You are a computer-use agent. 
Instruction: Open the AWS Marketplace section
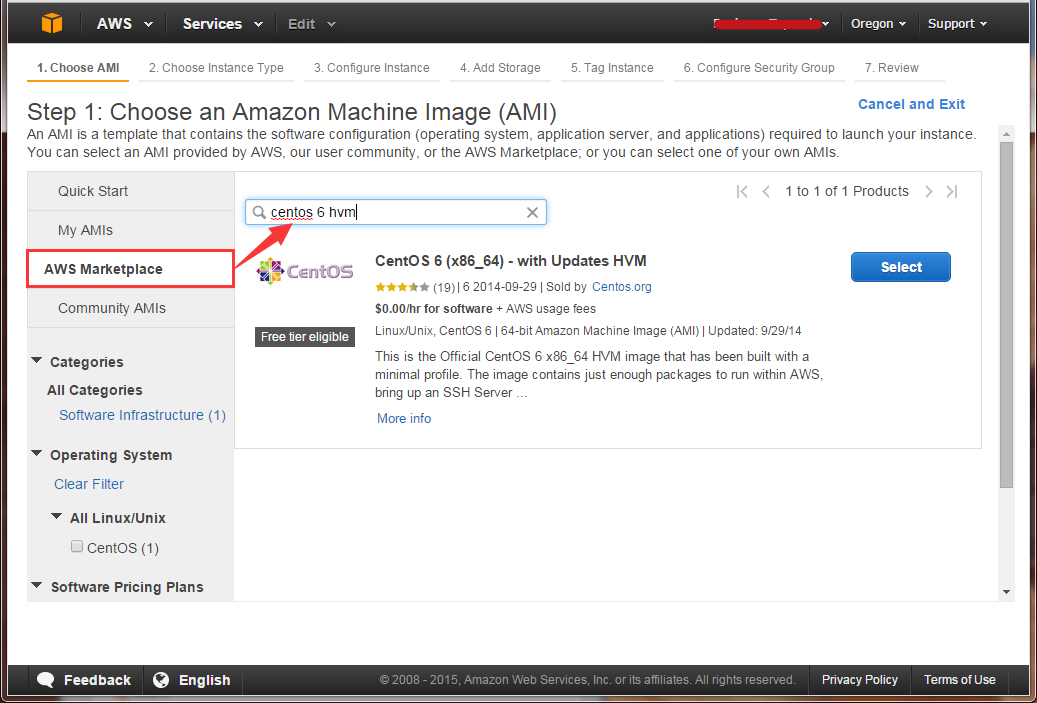tap(130, 269)
